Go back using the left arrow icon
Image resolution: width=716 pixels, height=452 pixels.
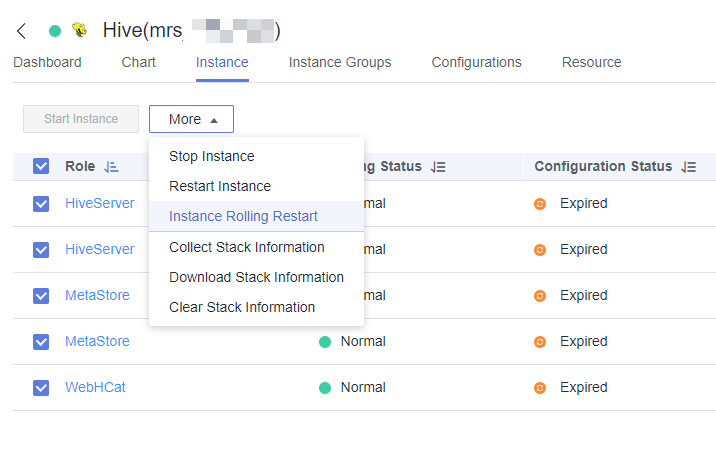[21, 31]
